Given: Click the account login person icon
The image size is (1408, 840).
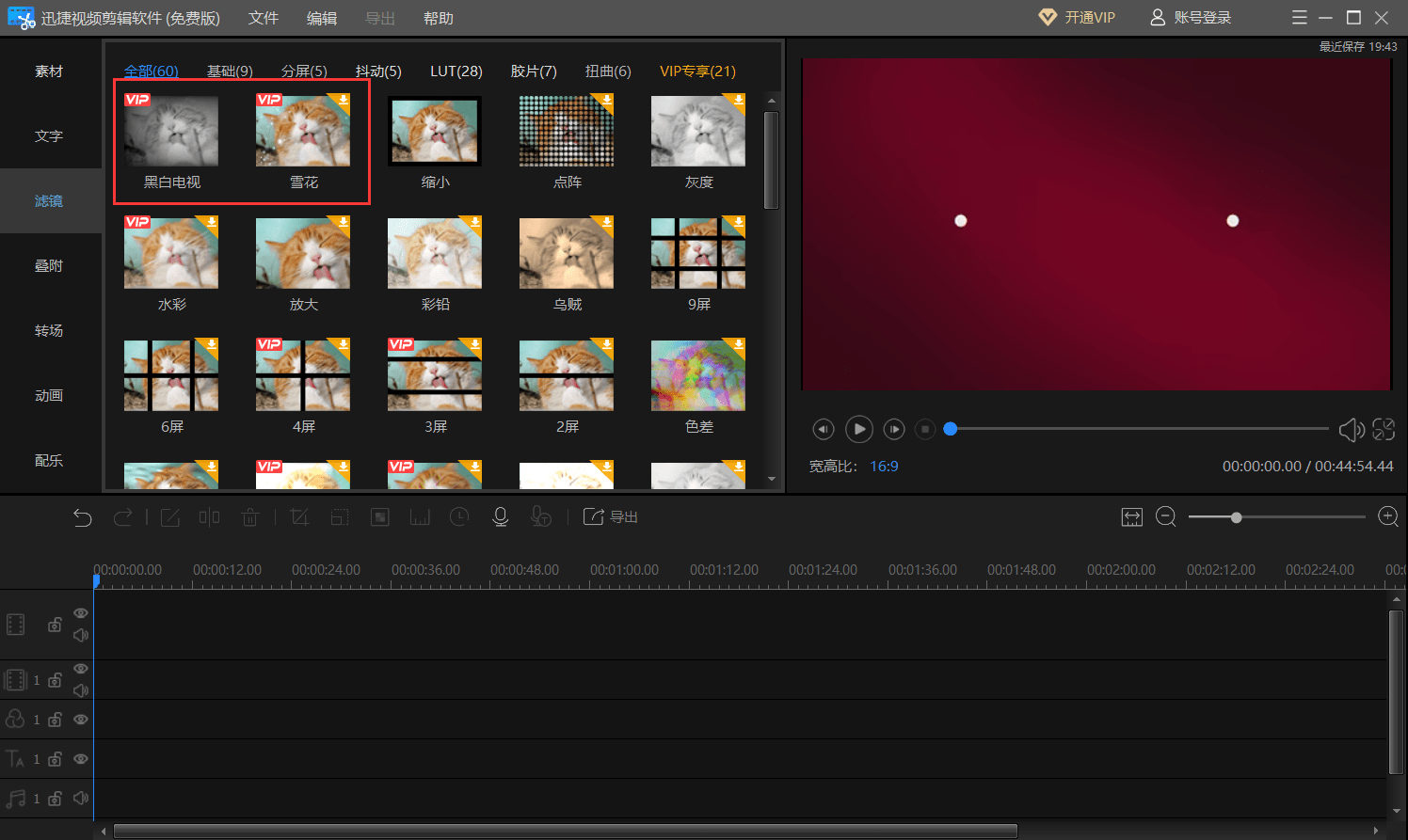Looking at the screenshot, I should click(1158, 18).
